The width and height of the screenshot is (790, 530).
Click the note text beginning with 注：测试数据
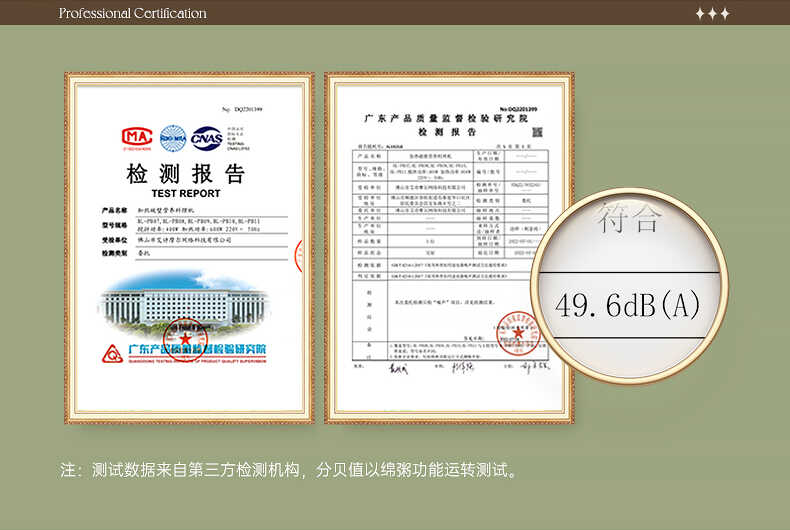coord(289,470)
